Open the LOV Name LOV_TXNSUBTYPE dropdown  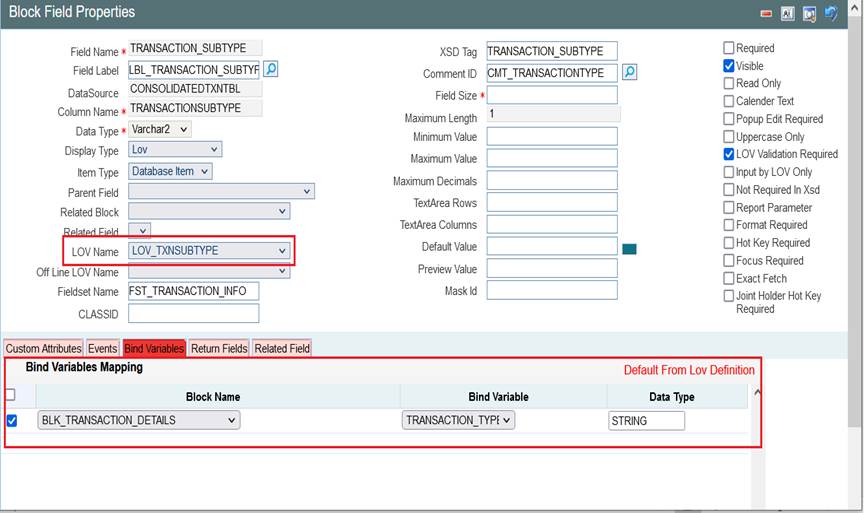pos(209,251)
